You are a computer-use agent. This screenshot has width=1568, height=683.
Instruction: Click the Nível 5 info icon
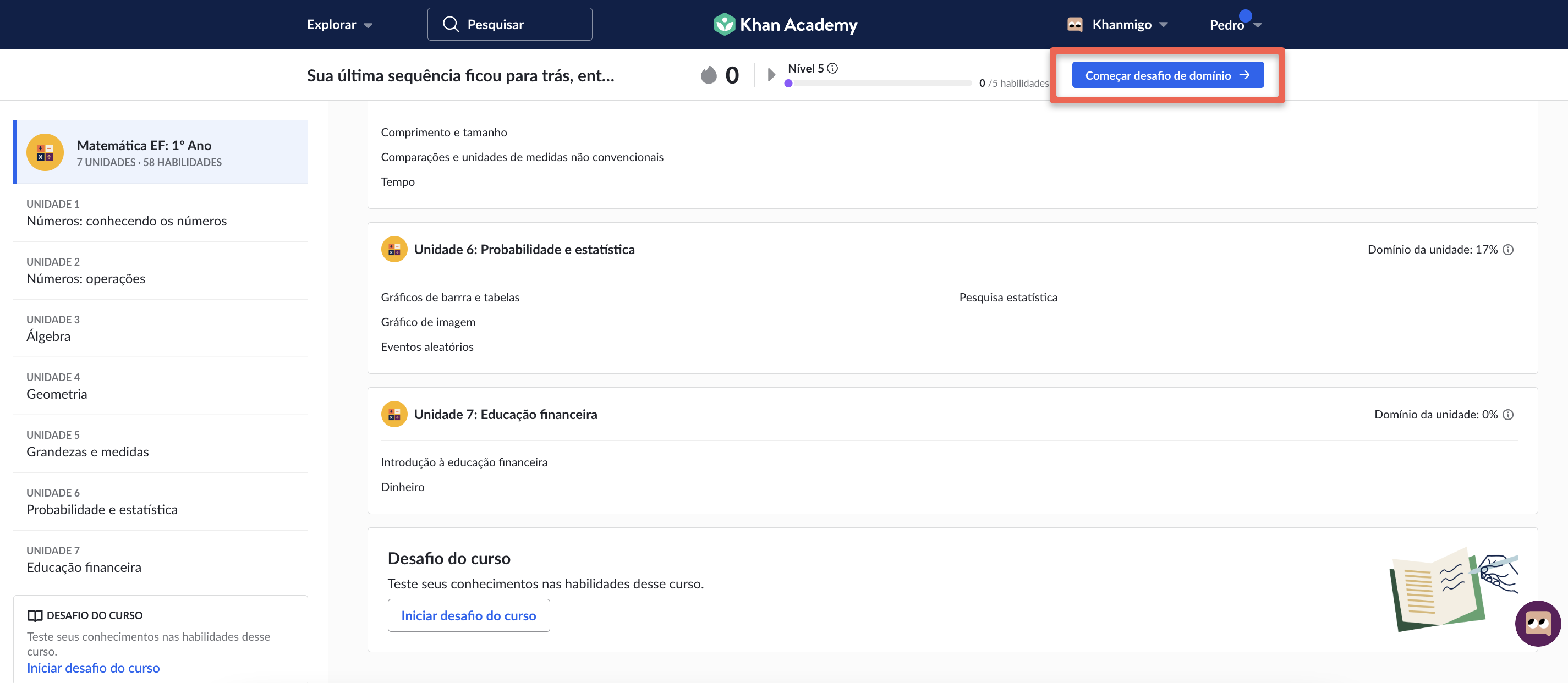(x=832, y=69)
